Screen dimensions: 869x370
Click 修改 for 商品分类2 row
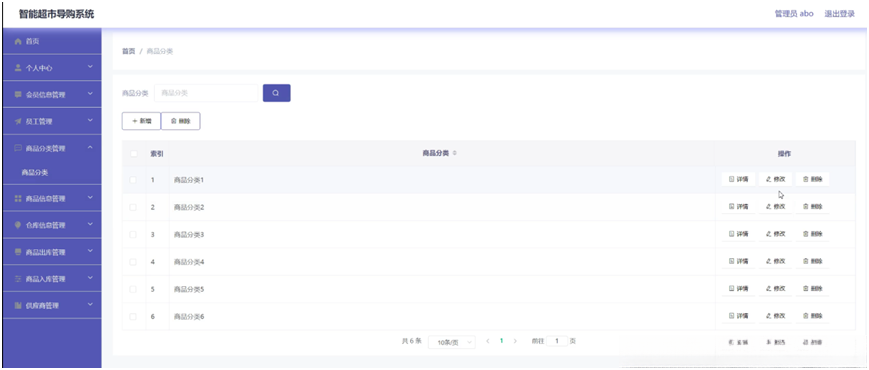775,207
